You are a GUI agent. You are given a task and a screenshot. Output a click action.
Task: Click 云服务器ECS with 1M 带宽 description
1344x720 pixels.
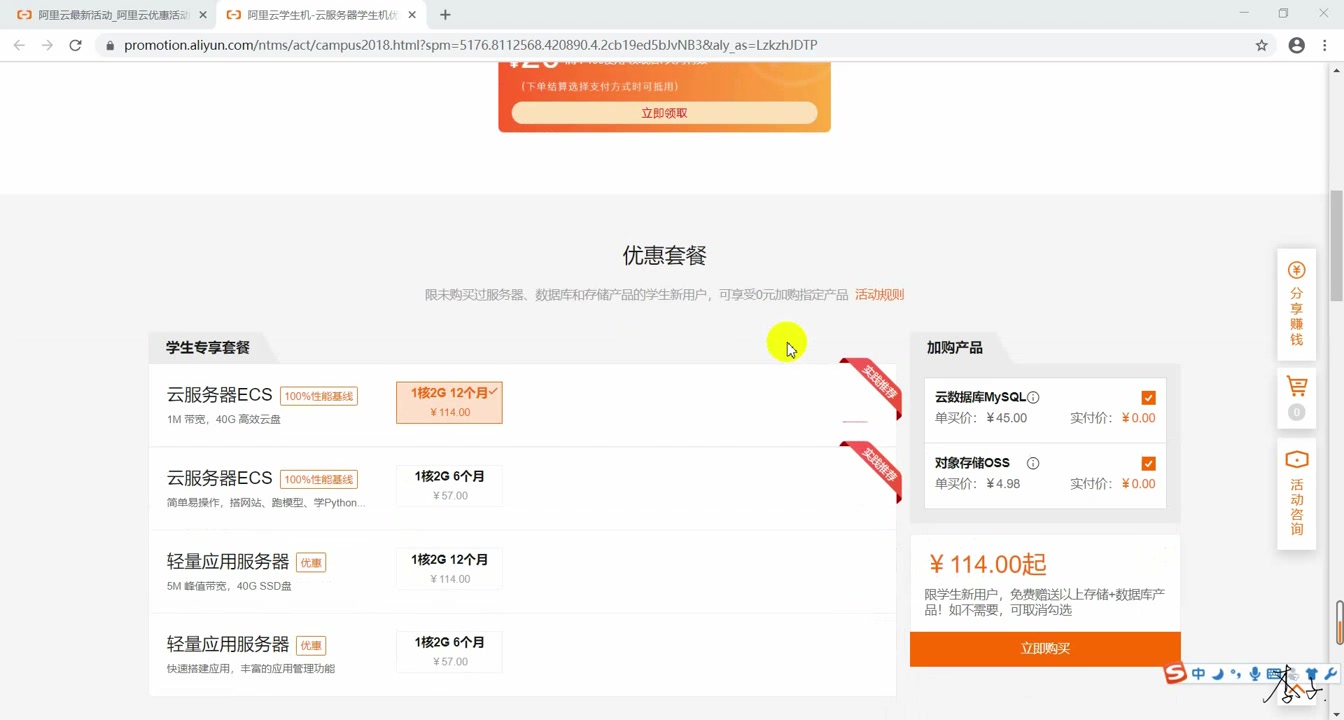220,395
